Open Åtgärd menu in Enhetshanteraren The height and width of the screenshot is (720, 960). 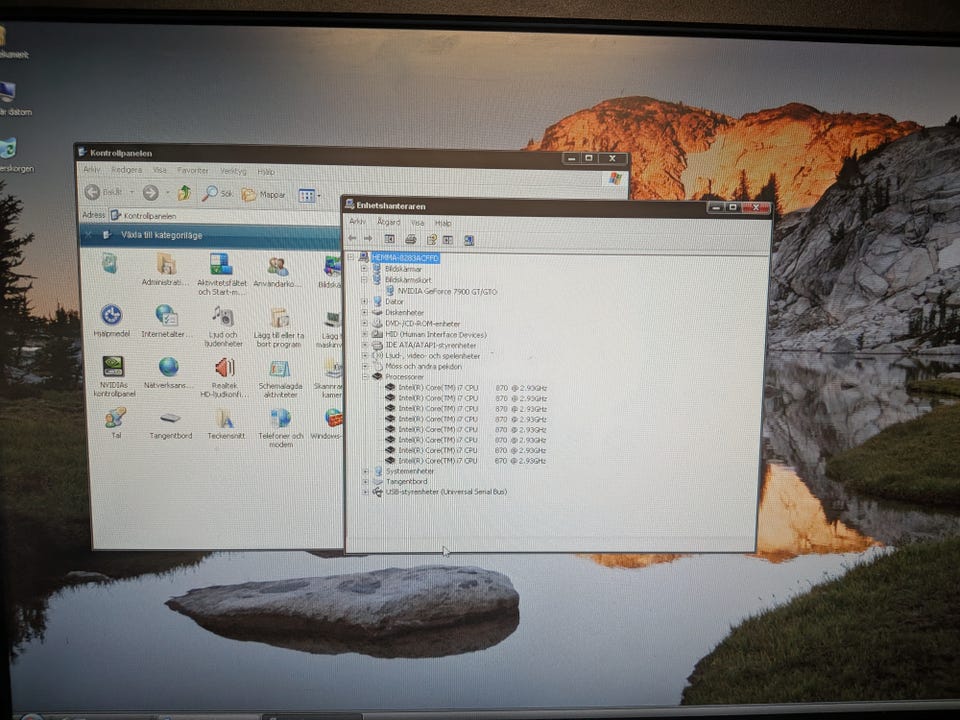[x=389, y=222]
